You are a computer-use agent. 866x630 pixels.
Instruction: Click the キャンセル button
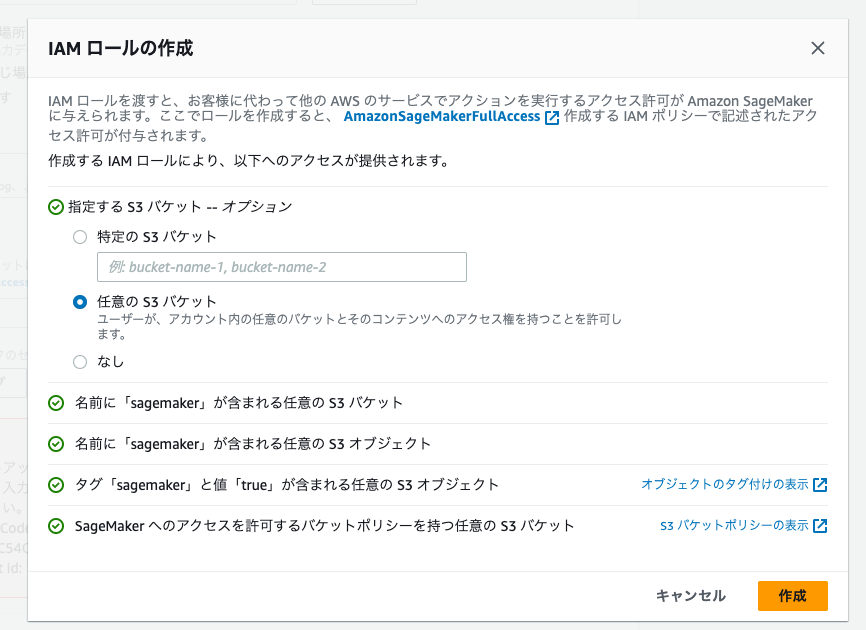tap(690, 596)
